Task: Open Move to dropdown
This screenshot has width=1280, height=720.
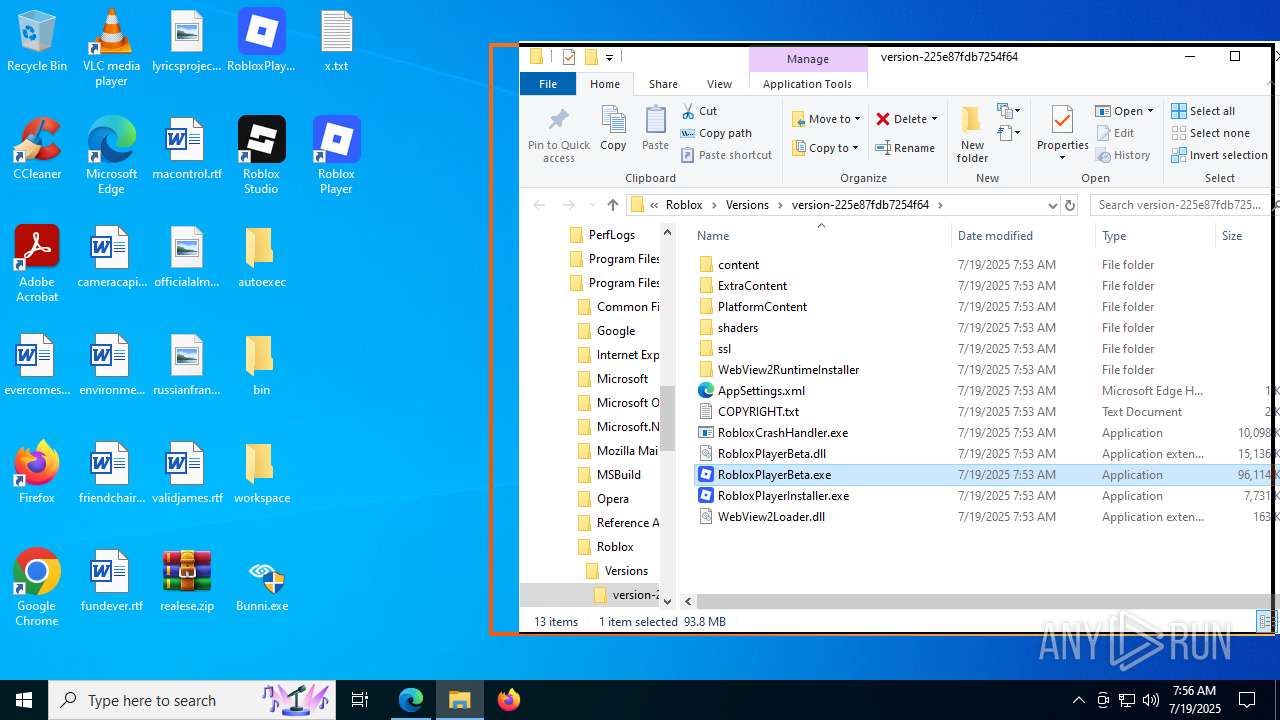Action: tap(826, 119)
